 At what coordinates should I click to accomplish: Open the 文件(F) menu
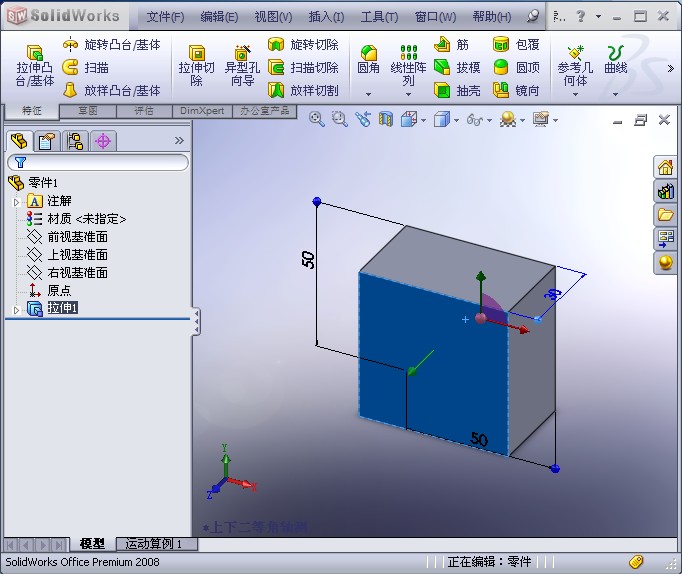tap(165, 17)
